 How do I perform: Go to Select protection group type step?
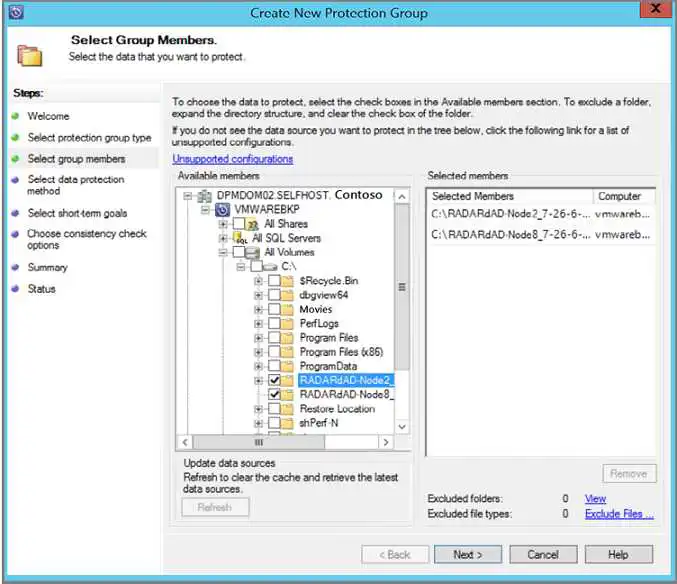(x=89, y=138)
